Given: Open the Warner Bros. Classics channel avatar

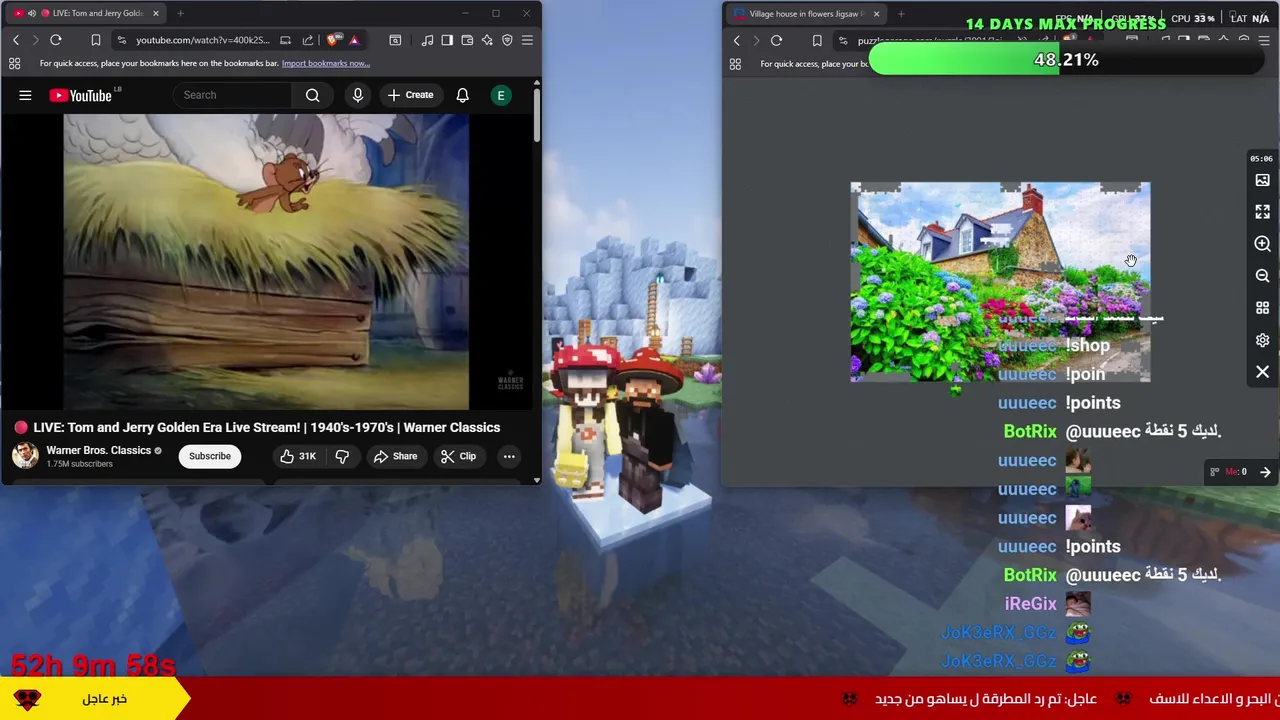Looking at the screenshot, I should 25,455.
